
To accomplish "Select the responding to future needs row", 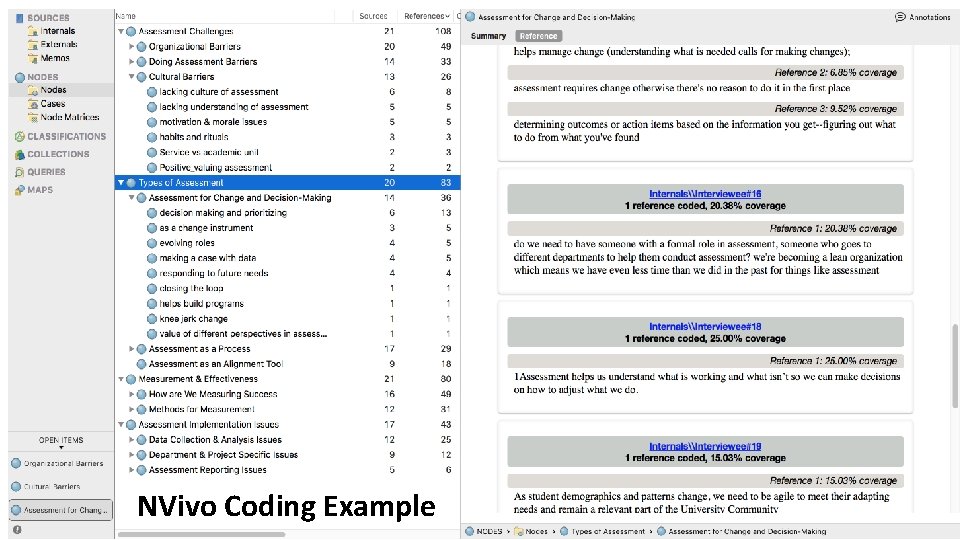I will [x=287, y=273].
